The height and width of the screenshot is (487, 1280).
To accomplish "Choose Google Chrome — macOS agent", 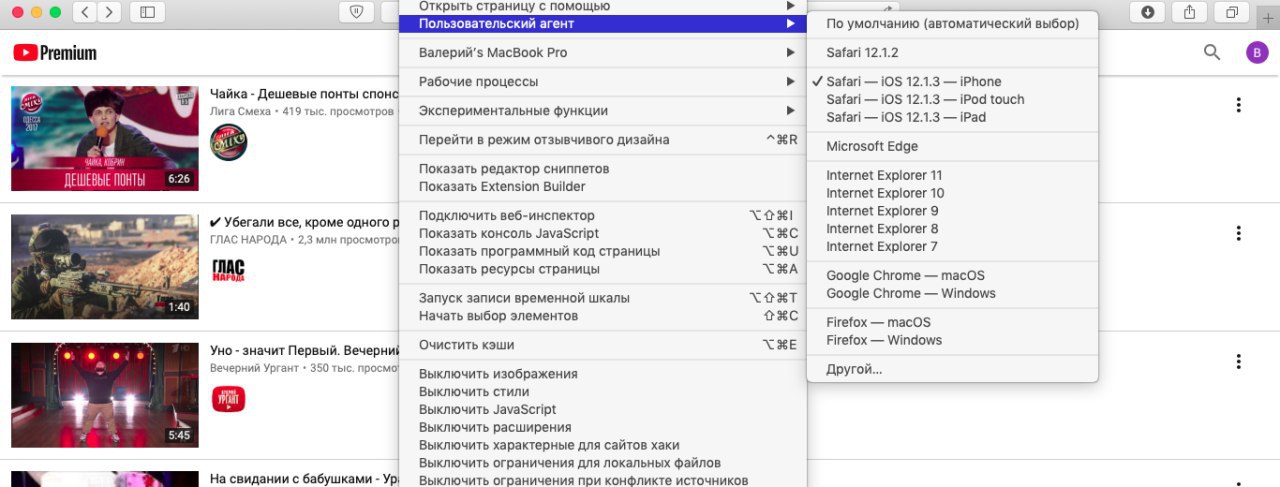I will [952, 276].
